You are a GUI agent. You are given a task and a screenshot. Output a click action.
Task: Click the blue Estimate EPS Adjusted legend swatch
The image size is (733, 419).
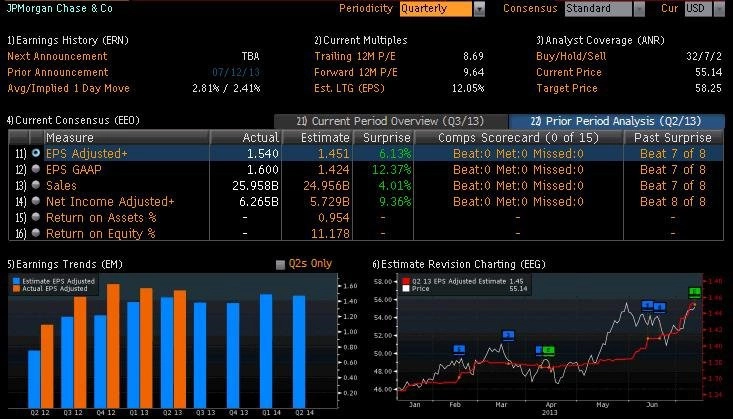pyautogui.click(x=16, y=281)
